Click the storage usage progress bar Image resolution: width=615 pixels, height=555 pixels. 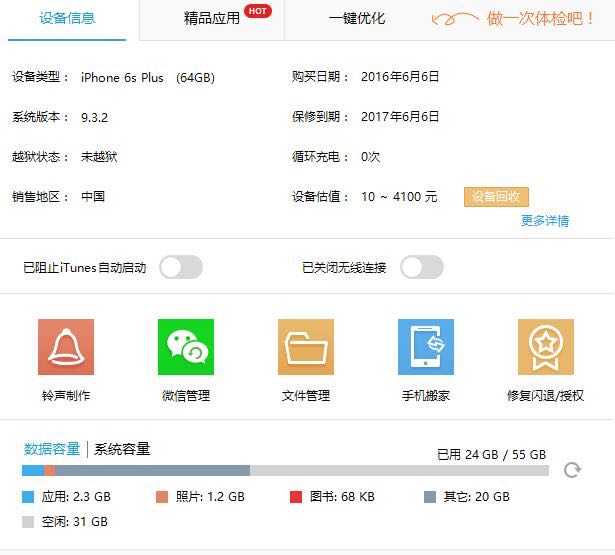(285, 470)
